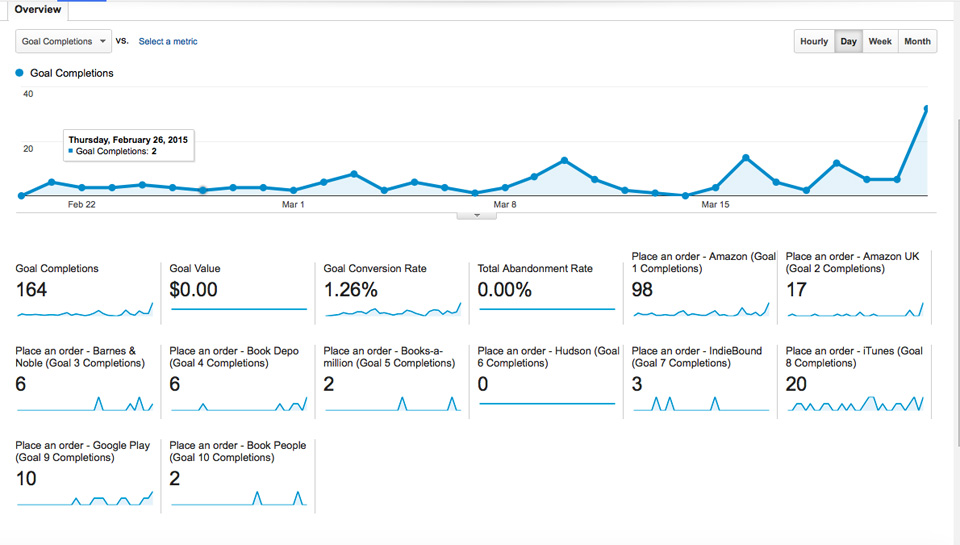This screenshot has height=545, width=960.
Task: Click the Books-a-million goal sparkline
Action: coord(392,404)
